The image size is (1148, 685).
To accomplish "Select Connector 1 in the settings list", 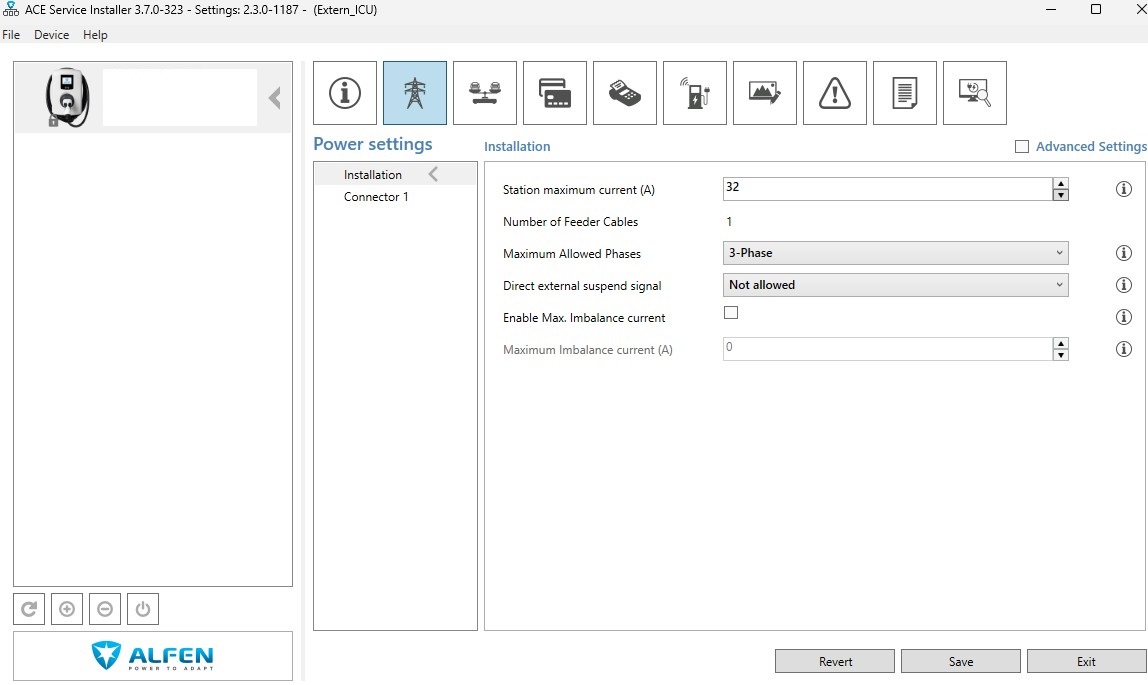I will [x=395, y=197].
